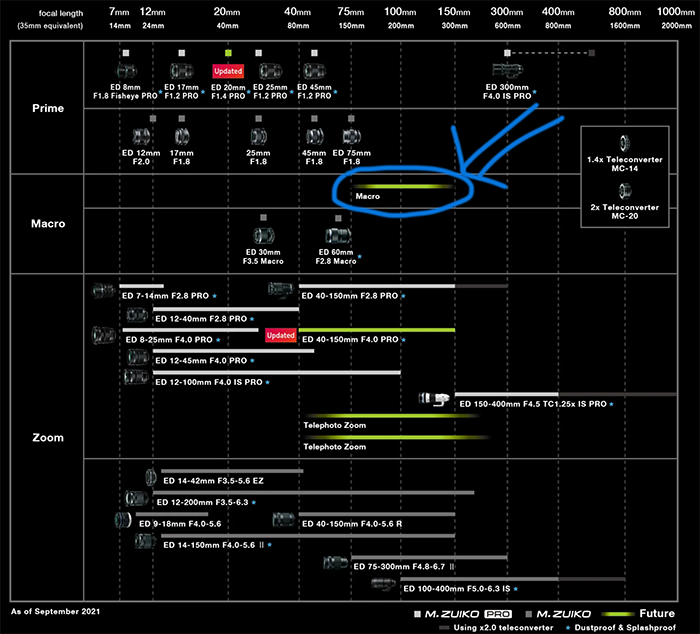Click the ED 100-400mm F5.0-6.3 IS lens image
700x634 pixels.
[384, 586]
